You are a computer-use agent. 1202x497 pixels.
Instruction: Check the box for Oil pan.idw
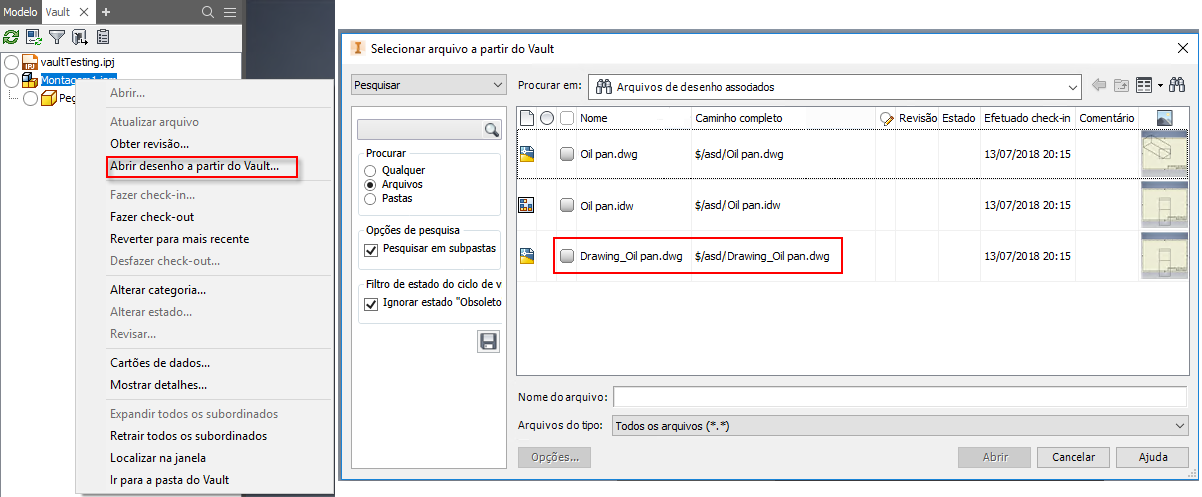tap(567, 205)
